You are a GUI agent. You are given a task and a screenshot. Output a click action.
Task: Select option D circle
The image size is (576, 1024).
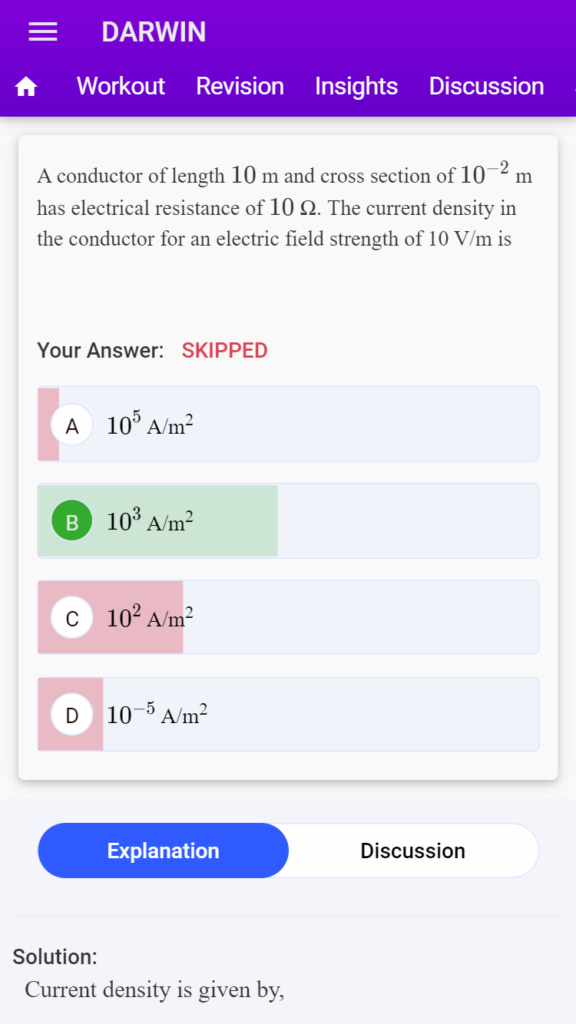tap(72, 714)
